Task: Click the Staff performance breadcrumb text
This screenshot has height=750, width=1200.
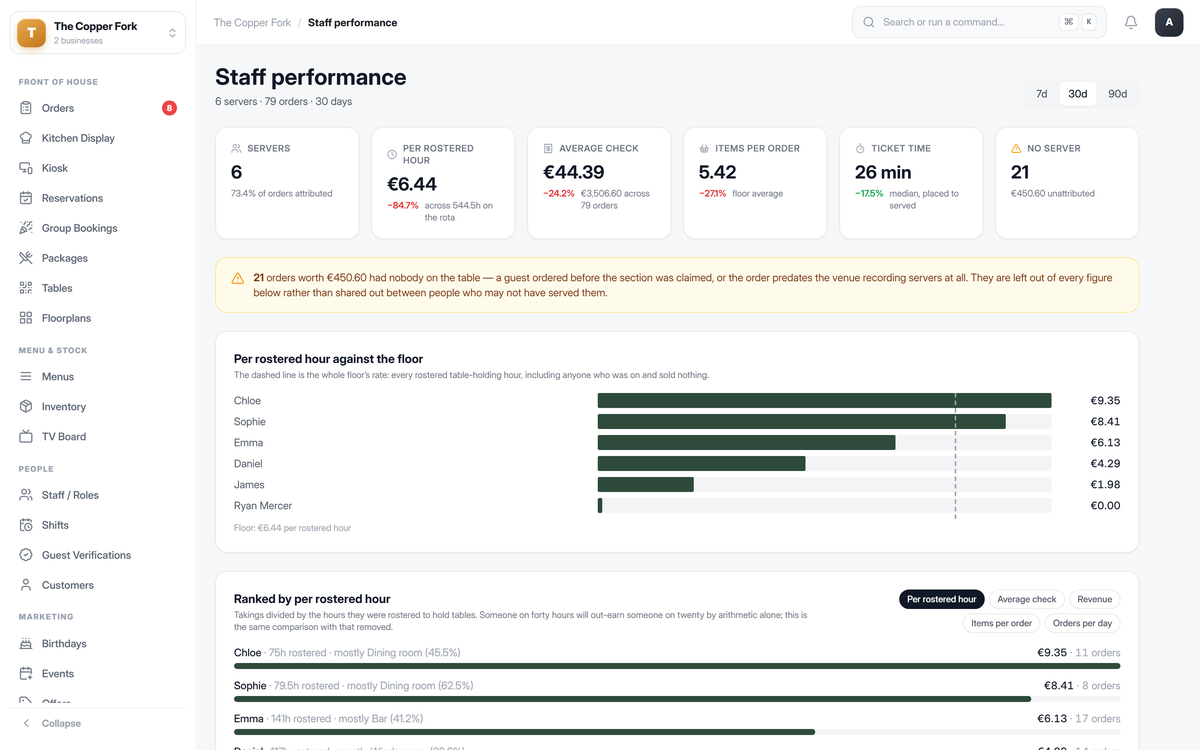Action: [x=352, y=22]
